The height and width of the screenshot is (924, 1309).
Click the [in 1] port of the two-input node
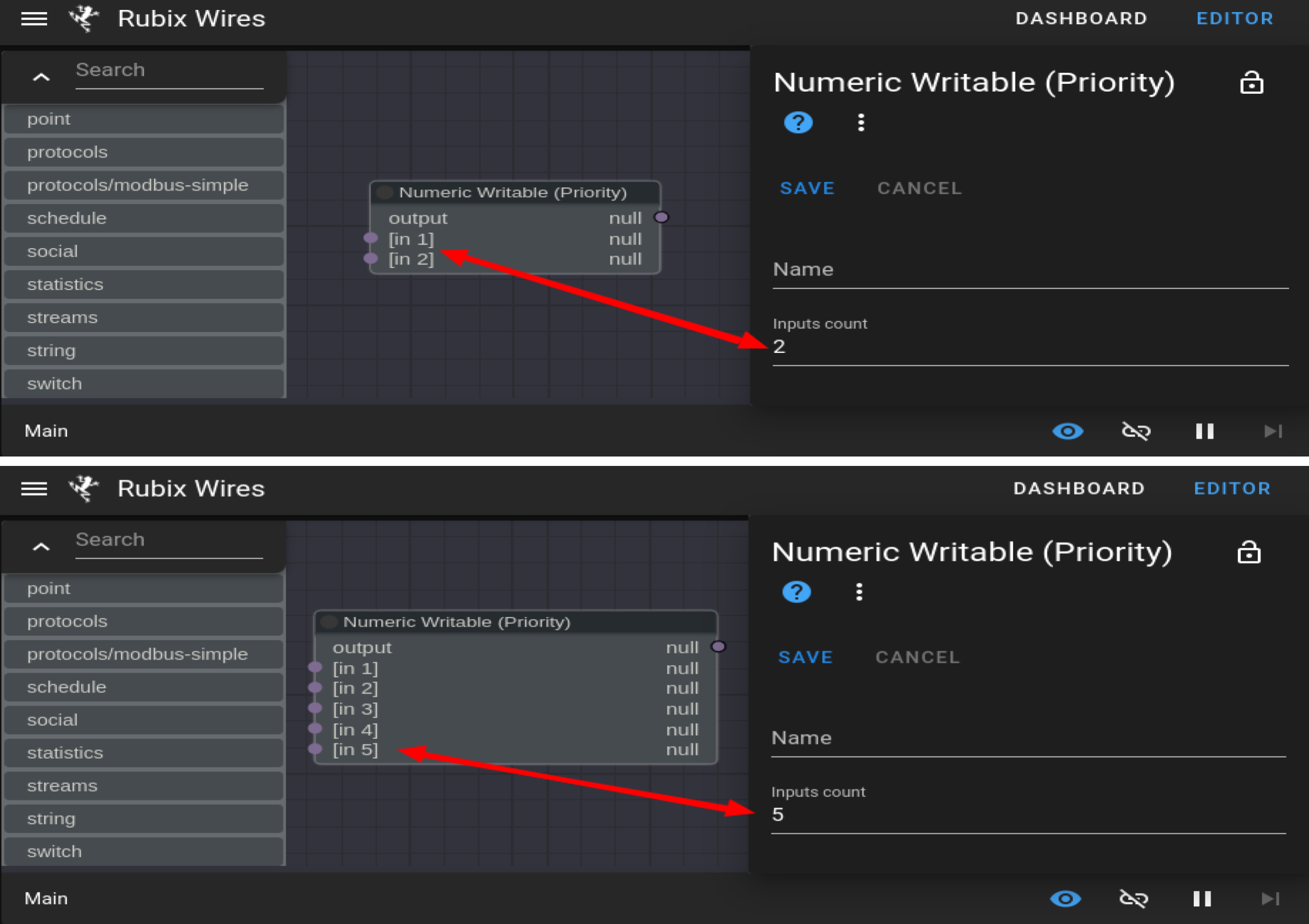[x=371, y=238]
